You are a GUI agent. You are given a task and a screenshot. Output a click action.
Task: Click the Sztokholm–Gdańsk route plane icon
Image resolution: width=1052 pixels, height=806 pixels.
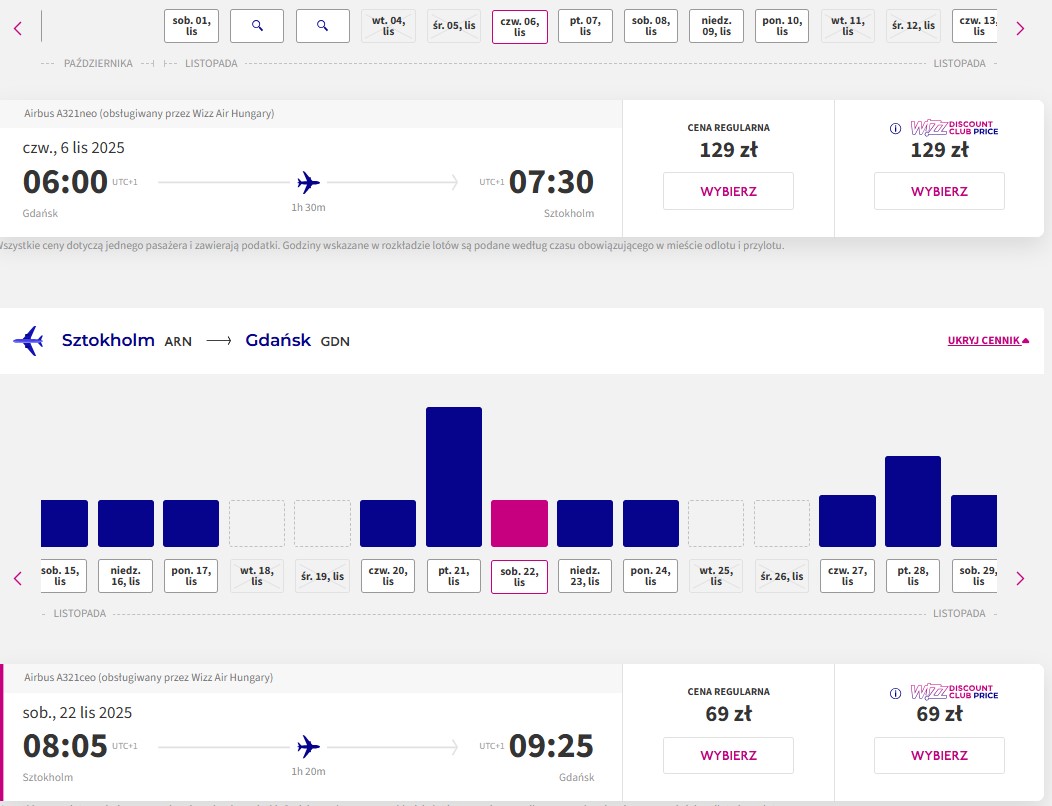coord(29,340)
